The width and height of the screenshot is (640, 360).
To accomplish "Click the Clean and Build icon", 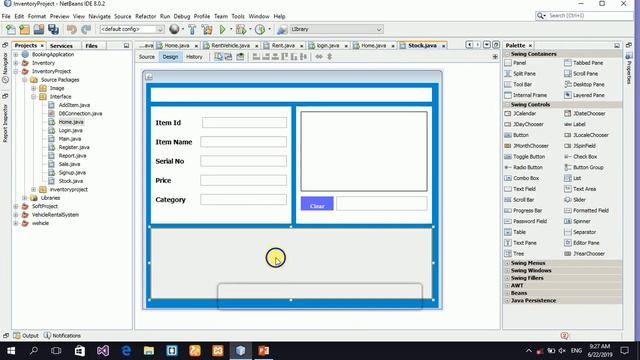I will [x=207, y=29].
